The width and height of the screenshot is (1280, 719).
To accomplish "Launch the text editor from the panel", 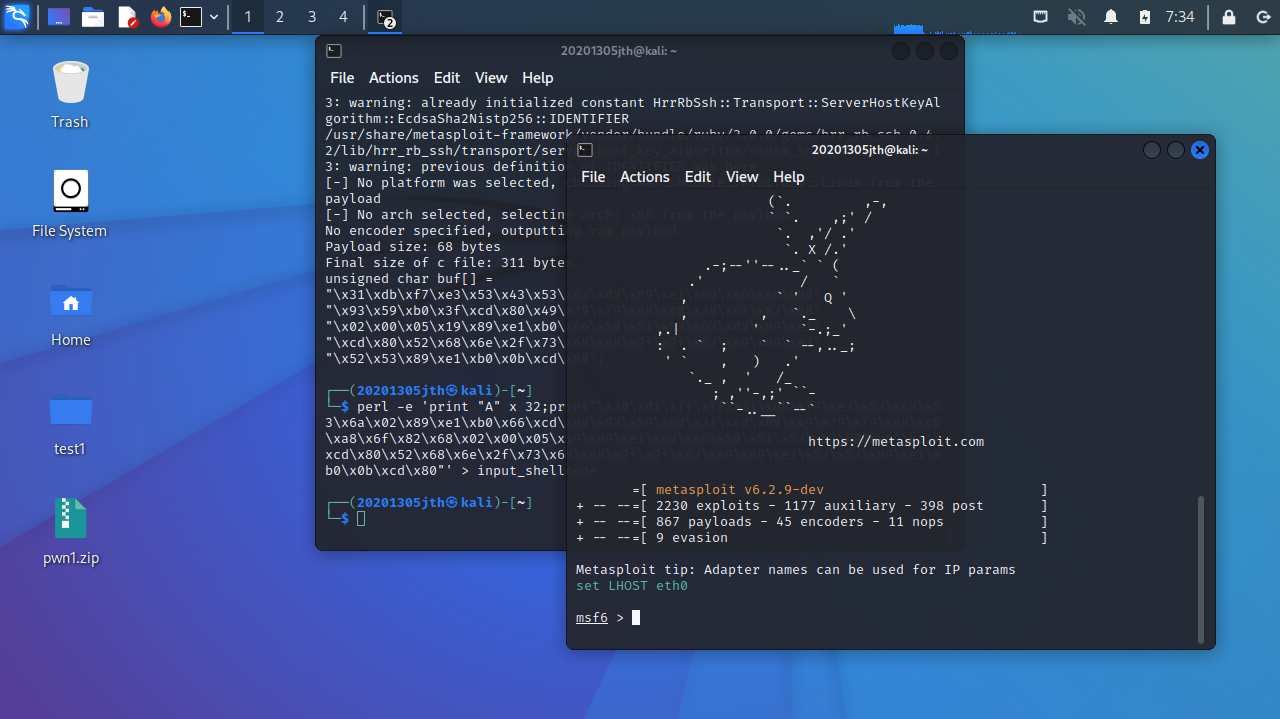I will click(127, 17).
